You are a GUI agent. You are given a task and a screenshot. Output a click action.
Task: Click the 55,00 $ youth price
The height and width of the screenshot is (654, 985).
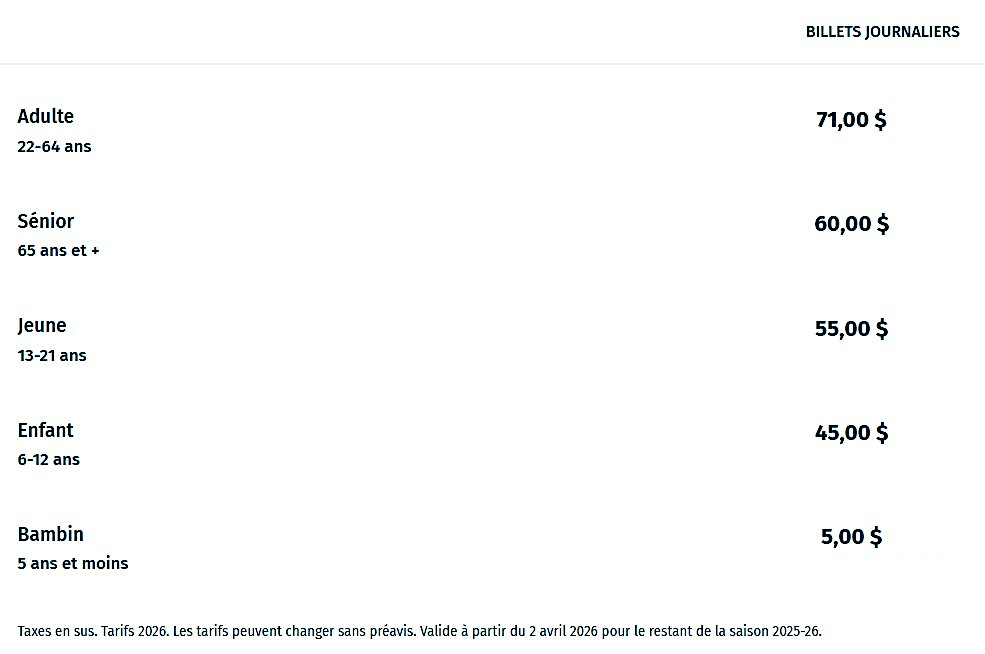pyautogui.click(x=851, y=329)
